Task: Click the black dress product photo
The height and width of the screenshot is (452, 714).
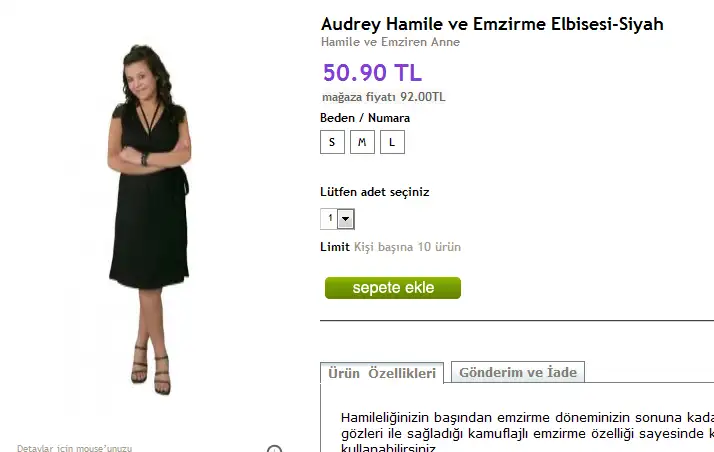Action: click(149, 219)
